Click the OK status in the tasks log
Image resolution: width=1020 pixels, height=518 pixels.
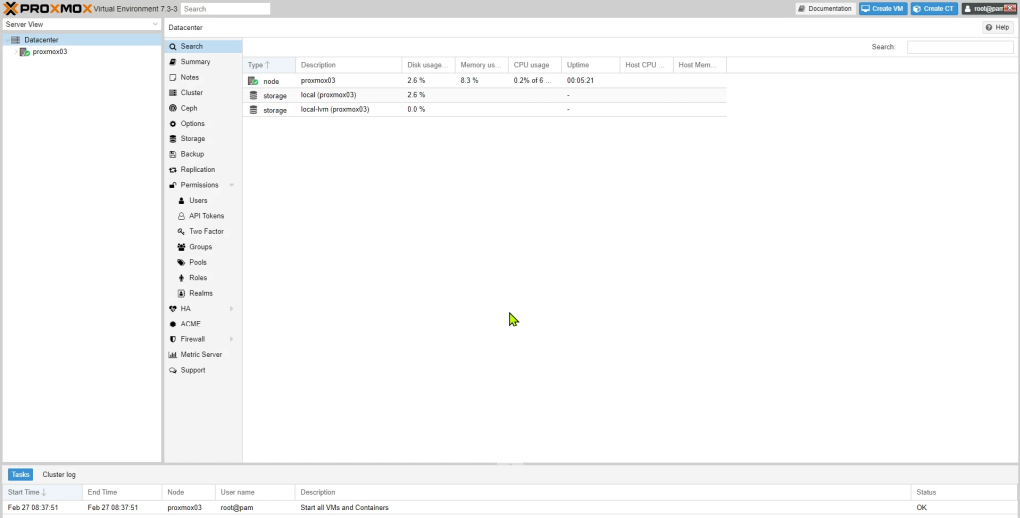click(x=921, y=508)
